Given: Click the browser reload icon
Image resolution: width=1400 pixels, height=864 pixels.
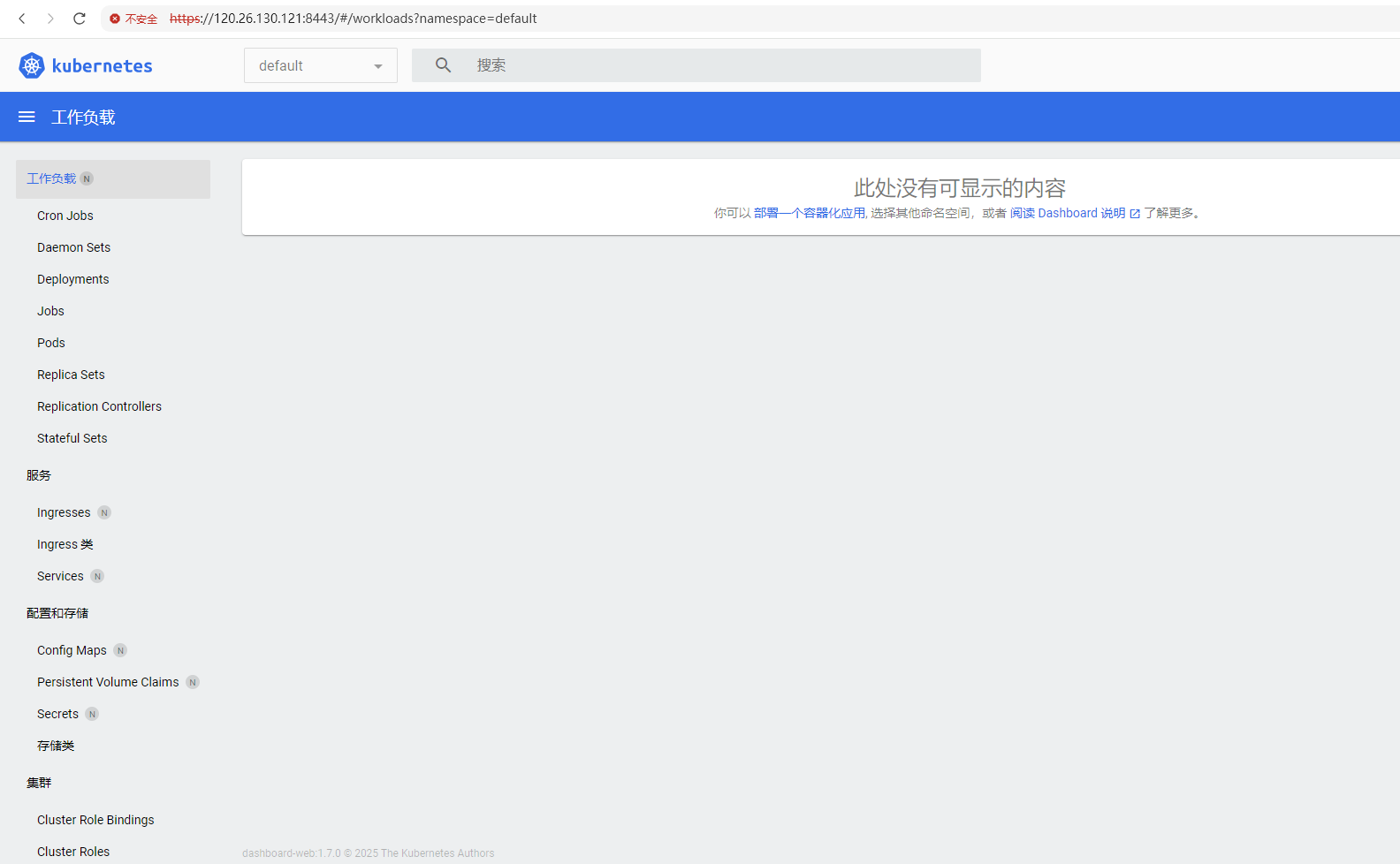Looking at the screenshot, I should 80,19.
